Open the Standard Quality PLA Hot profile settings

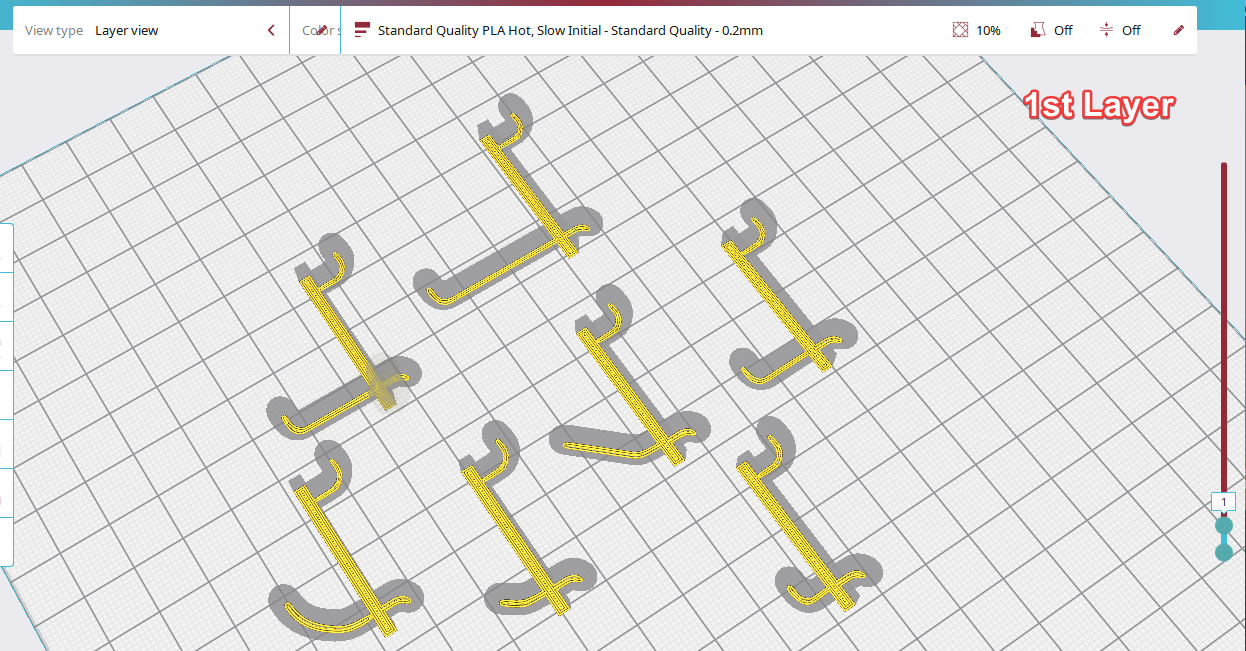(x=570, y=30)
